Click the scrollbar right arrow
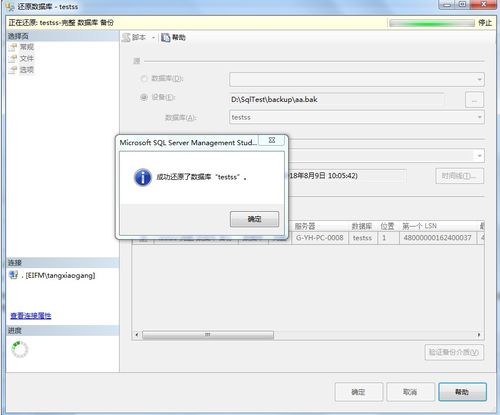The height and width of the screenshot is (415, 500). click(x=479, y=334)
